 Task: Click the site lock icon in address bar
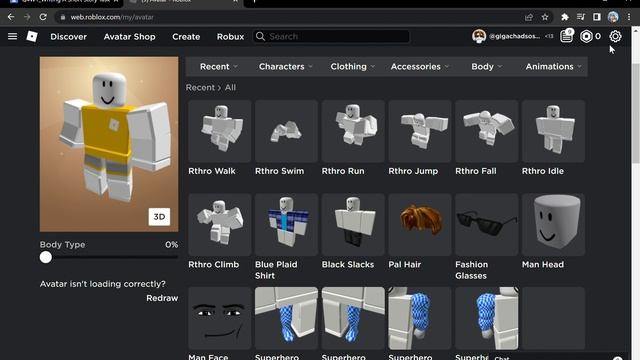(62, 17)
